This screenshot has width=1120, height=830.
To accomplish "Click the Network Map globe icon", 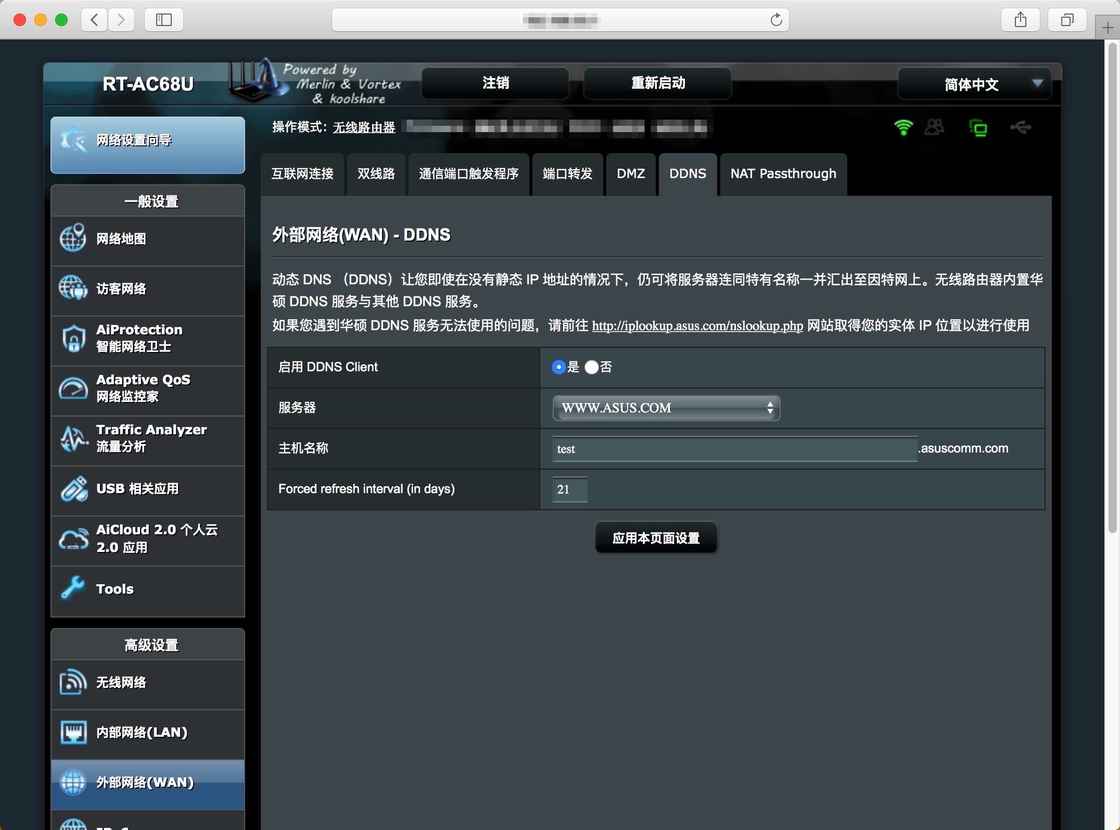I will tap(73, 239).
